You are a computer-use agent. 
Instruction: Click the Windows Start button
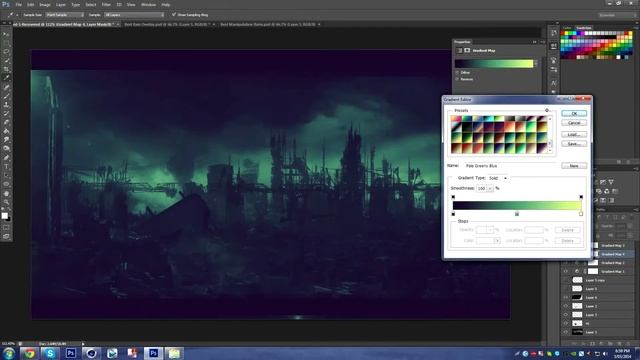click(x=8, y=353)
